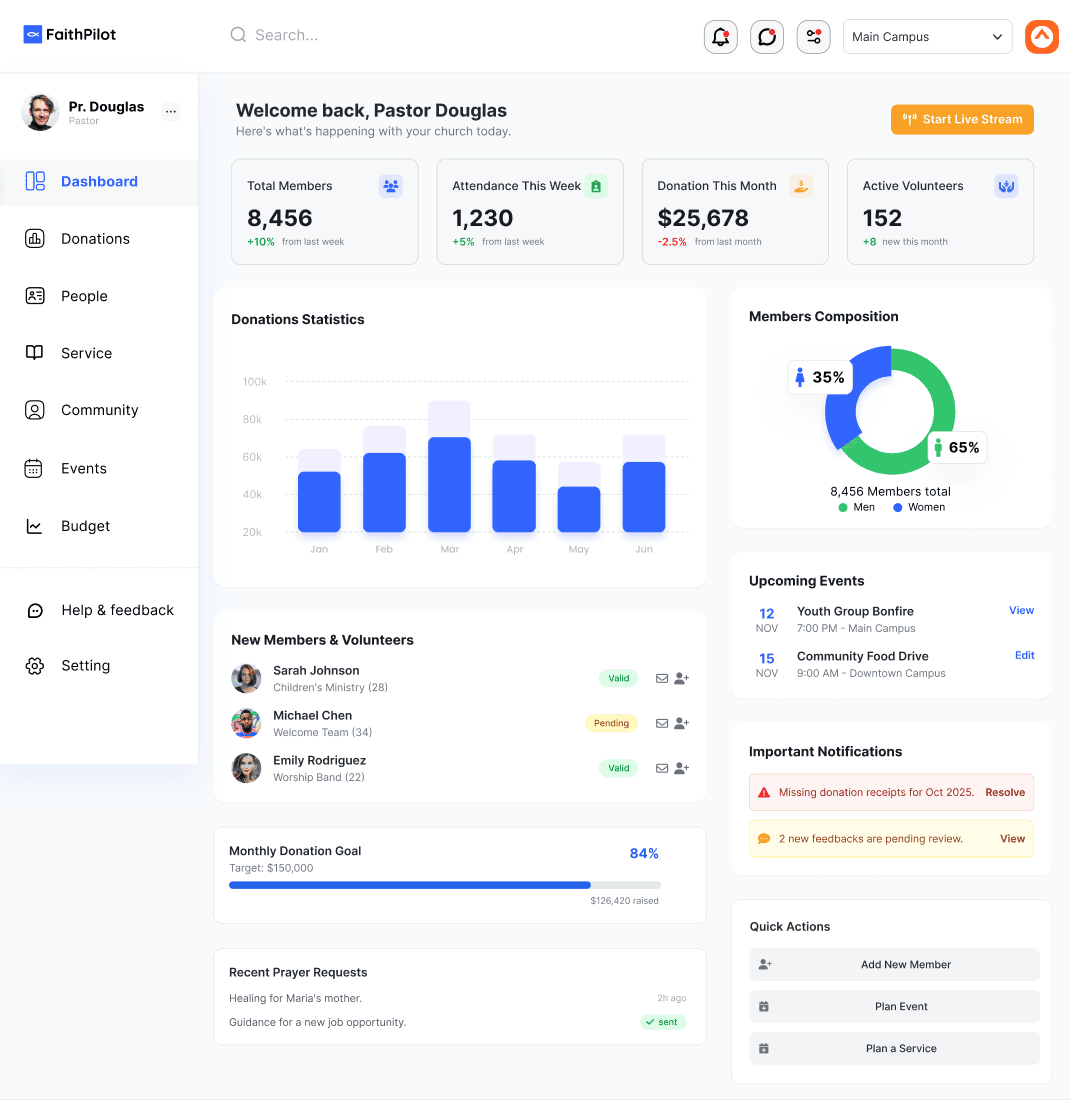The height and width of the screenshot is (1106, 1070).
Task: Click the 84% goal percentage
Action: (644, 853)
